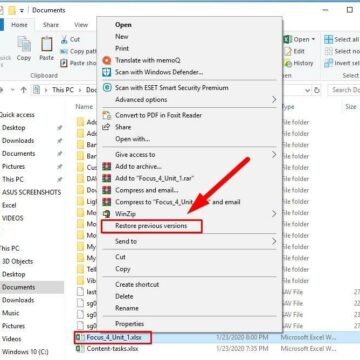Click Translate with memoQ menu entry
Image resolution: width=360 pixels, height=360 pixels.
[147, 60]
